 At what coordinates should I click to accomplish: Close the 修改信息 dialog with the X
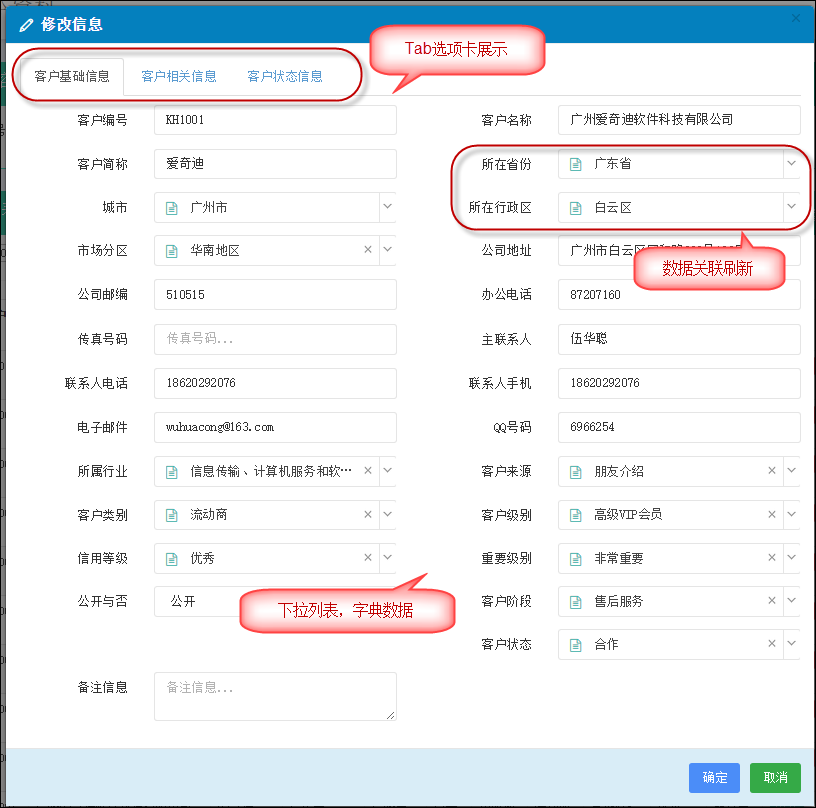[x=796, y=18]
